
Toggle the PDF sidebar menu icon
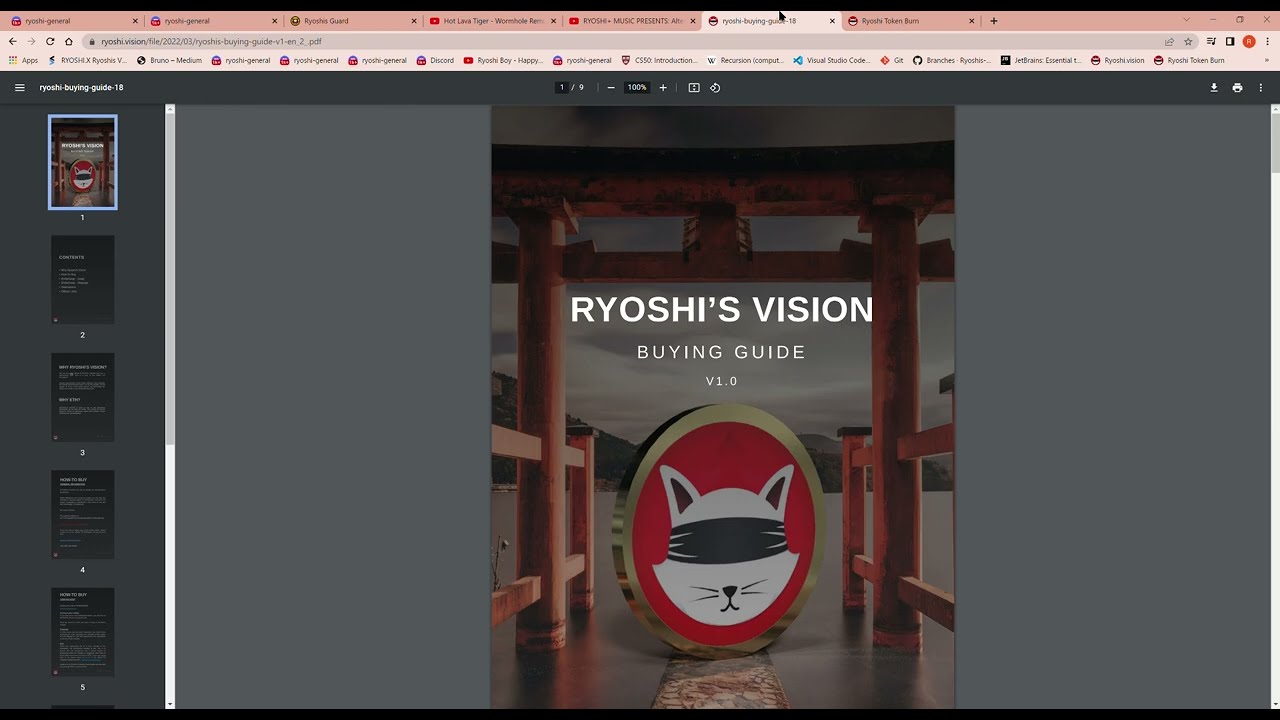(19, 88)
